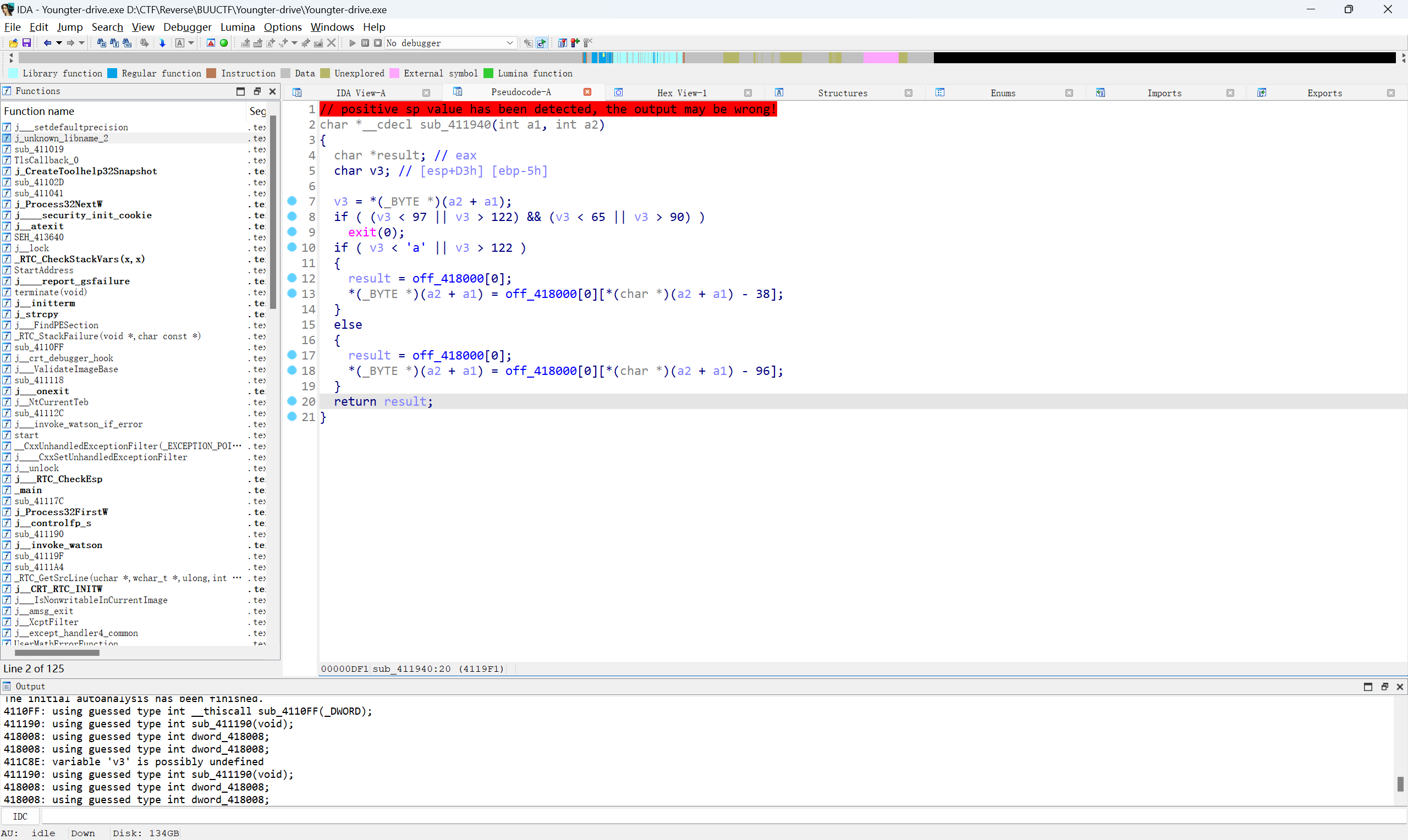
Task: Float the Output panel with the restore icon
Action: 1384,687
